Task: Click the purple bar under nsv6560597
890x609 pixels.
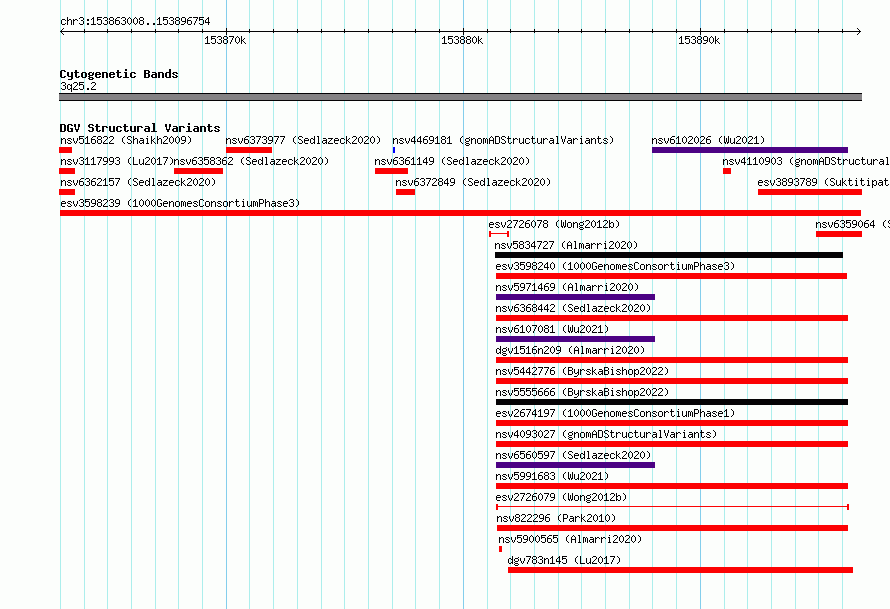Action: coord(576,465)
